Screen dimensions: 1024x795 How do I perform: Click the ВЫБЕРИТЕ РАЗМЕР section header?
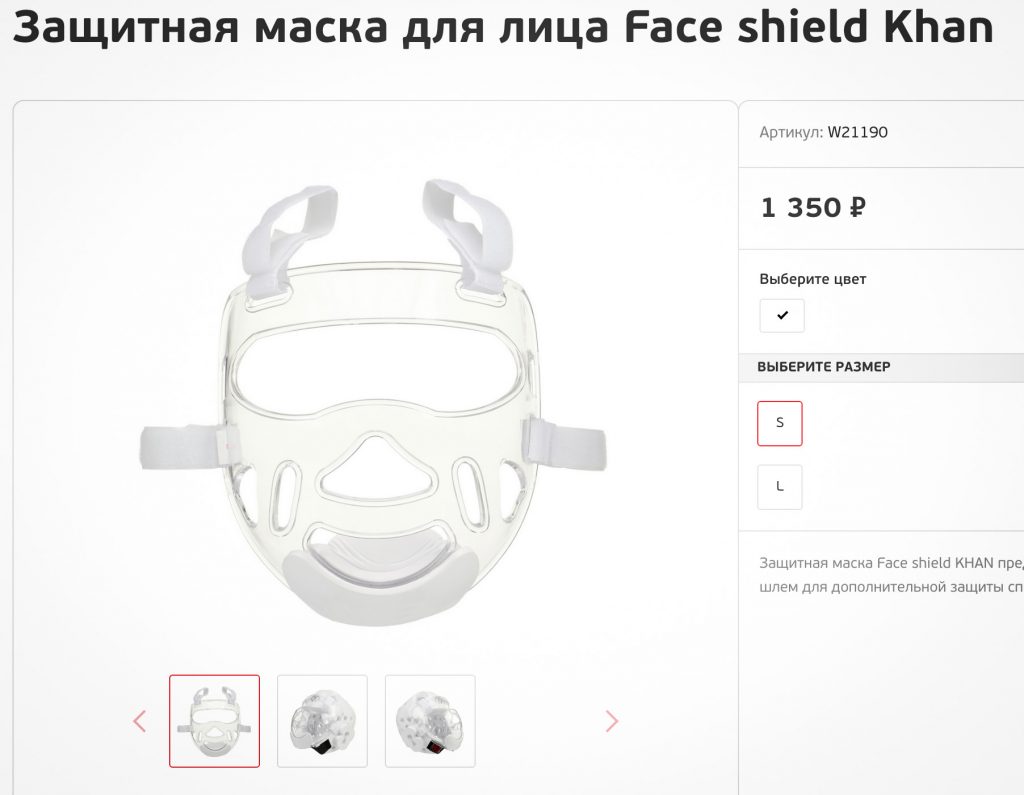tap(824, 367)
